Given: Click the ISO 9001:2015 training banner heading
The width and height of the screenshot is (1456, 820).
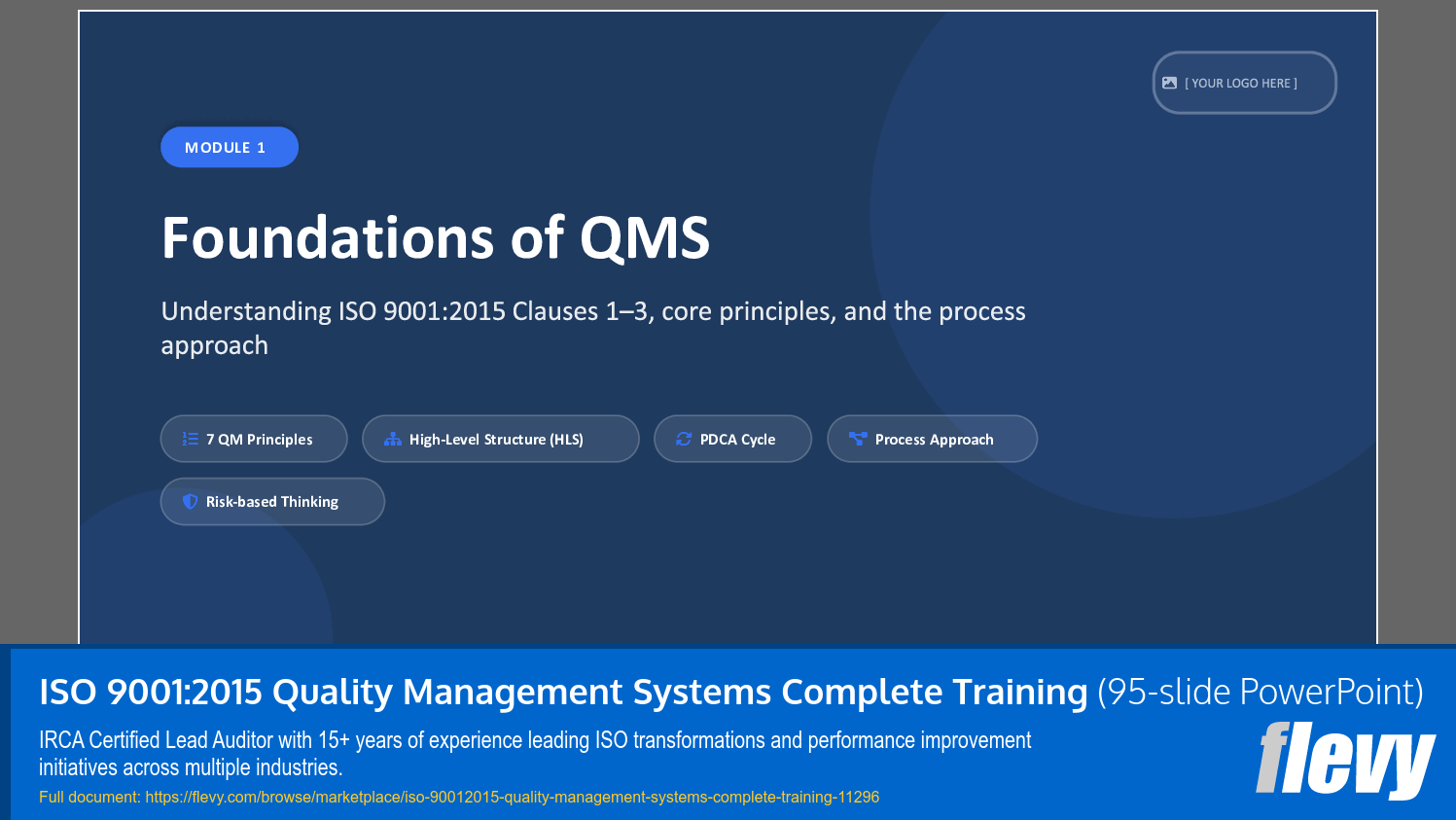Looking at the screenshot, I should 562,693.
